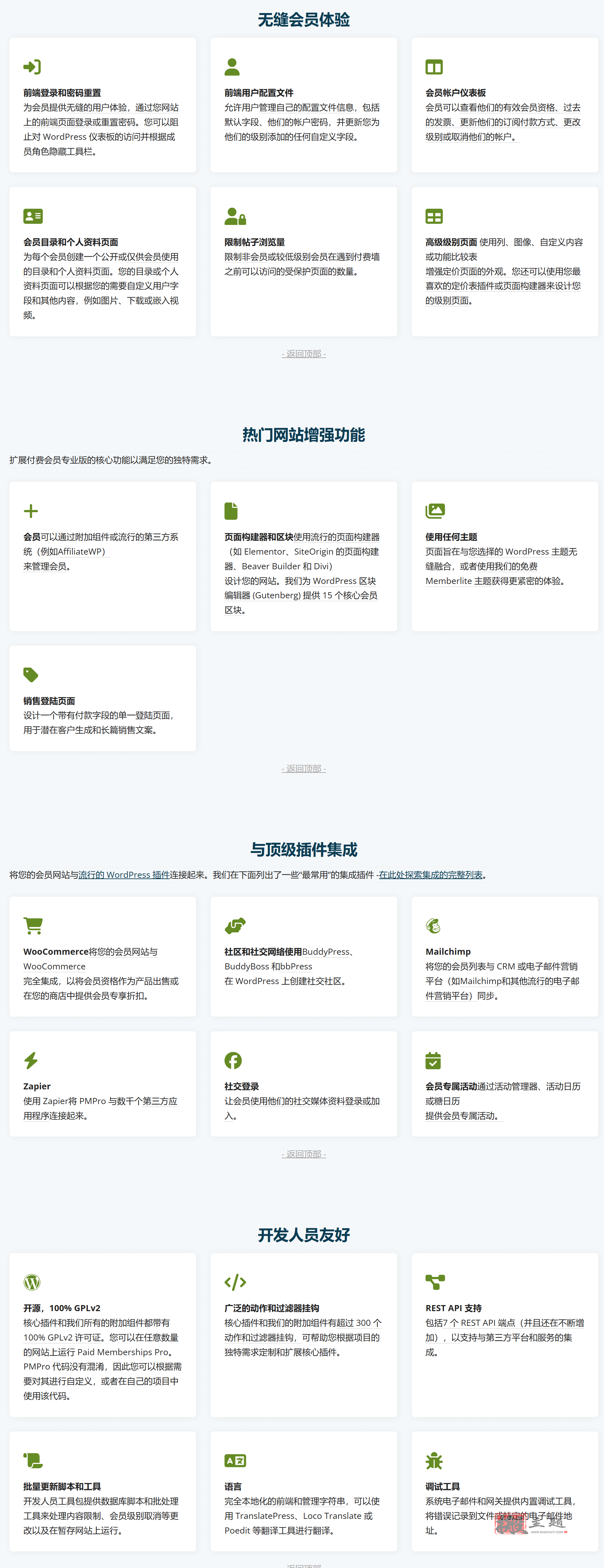Image resolution: width=604 pixels, height=1568 pixels.
Task: Click the 调试工具 card title
Action: click(443, 1486)
